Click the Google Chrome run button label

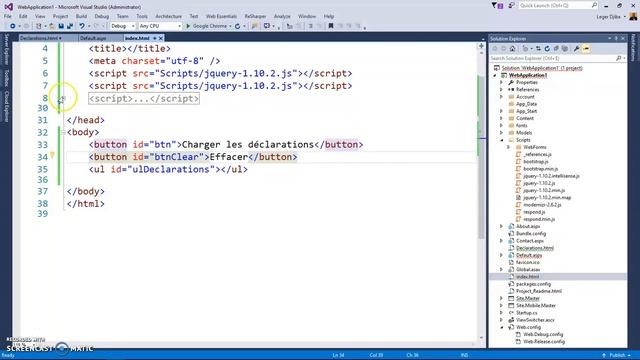(210, 26)
